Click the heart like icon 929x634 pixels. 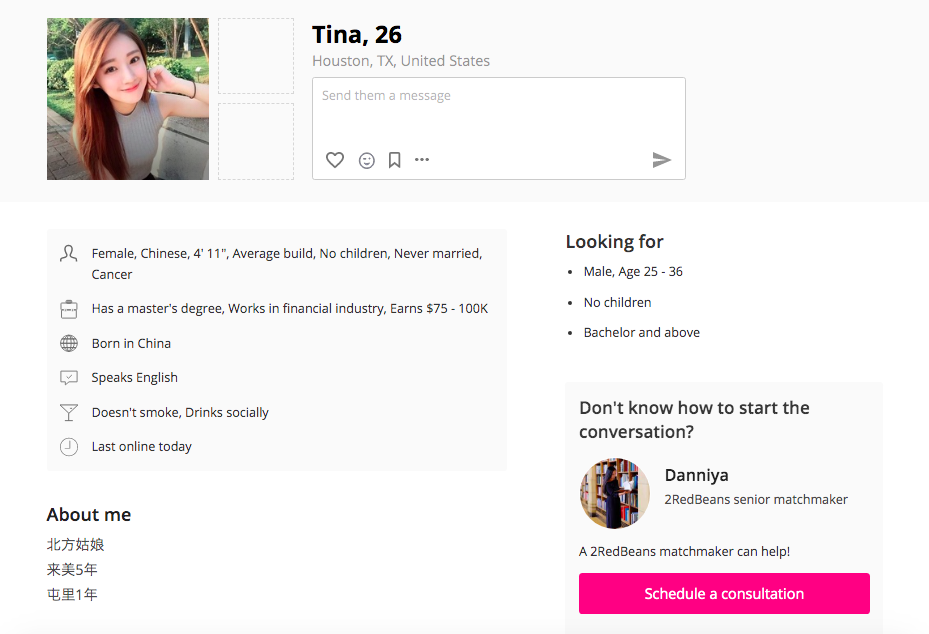coord(335,160)
